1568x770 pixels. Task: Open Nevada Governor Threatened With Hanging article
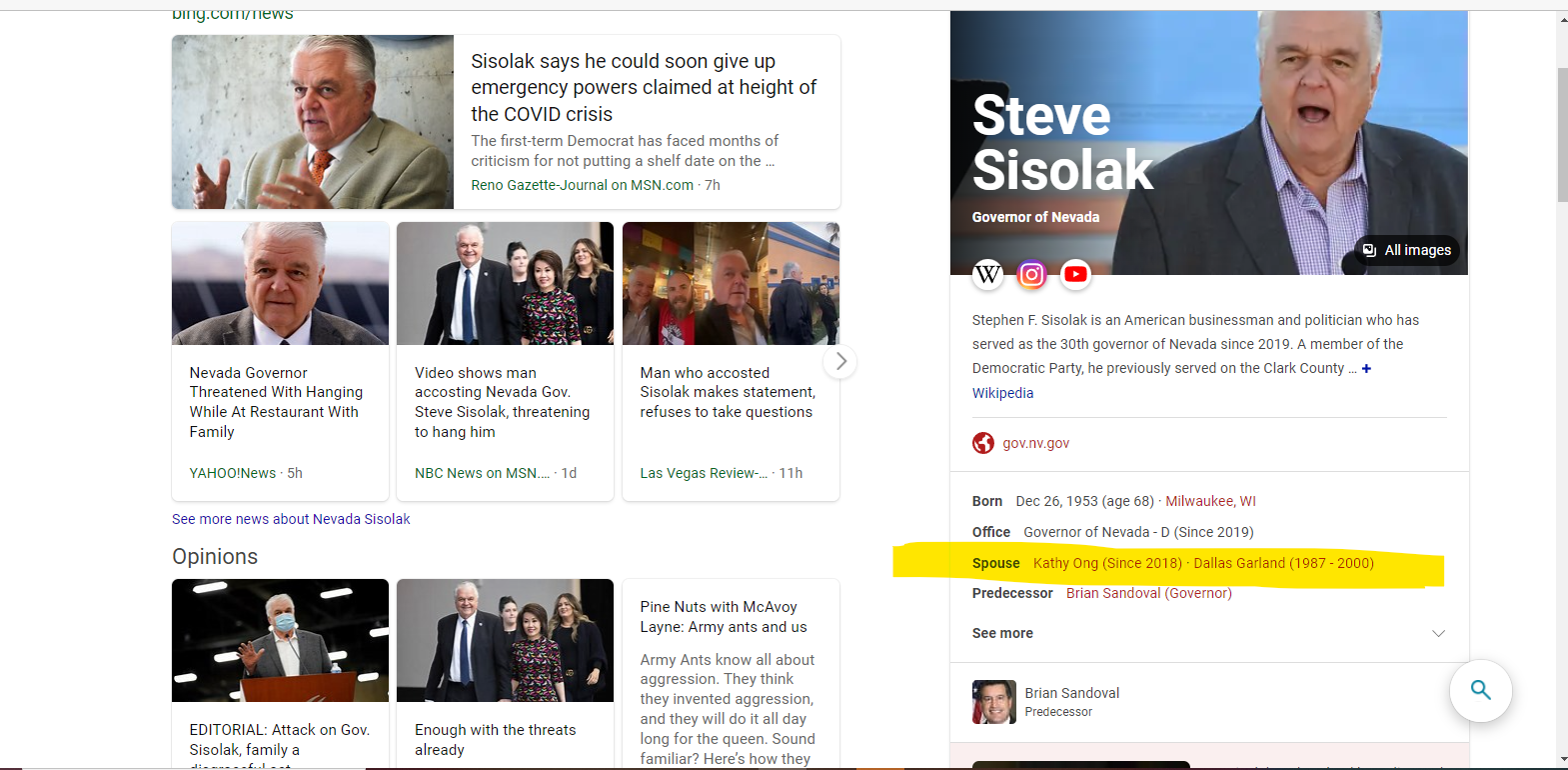pyautogui.click(x=276, y=402)
